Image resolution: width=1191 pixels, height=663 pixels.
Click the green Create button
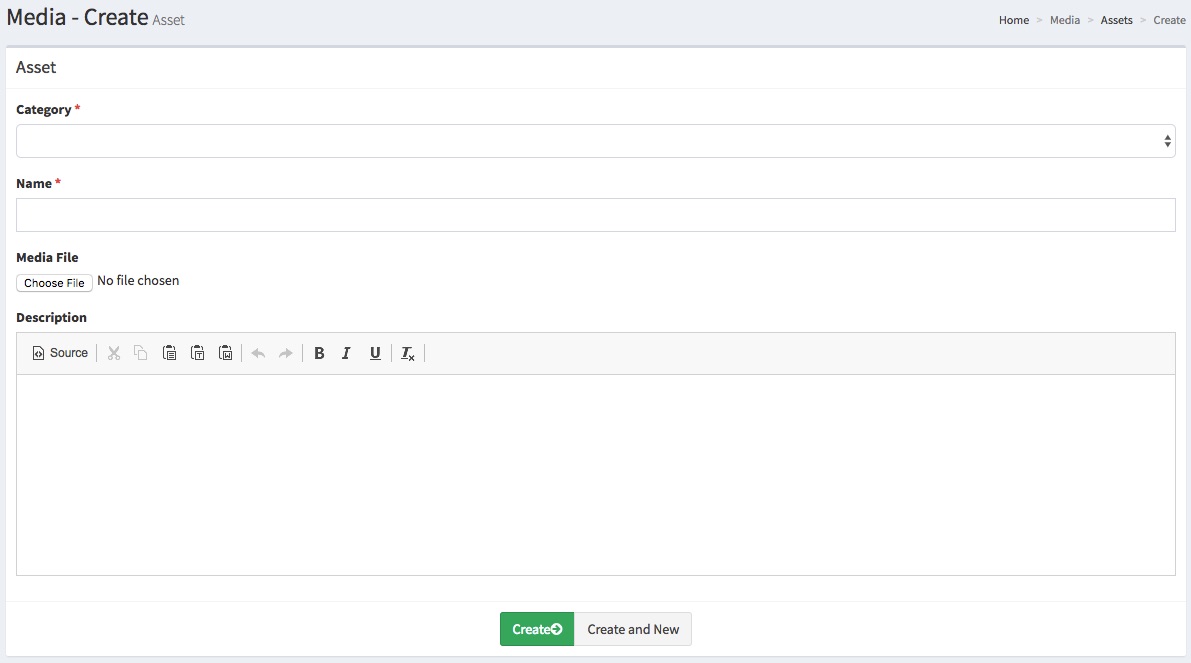[537, 629]
